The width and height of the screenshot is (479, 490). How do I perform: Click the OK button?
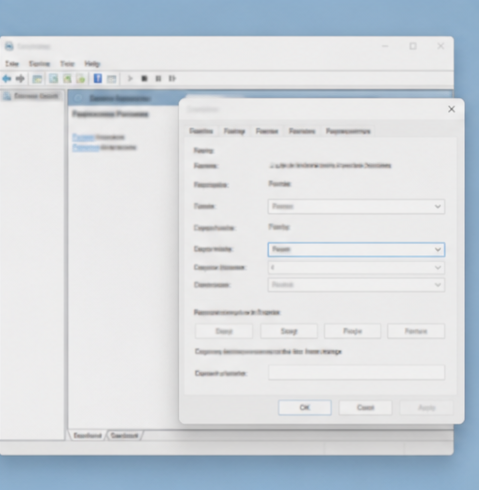pos(305,407)
